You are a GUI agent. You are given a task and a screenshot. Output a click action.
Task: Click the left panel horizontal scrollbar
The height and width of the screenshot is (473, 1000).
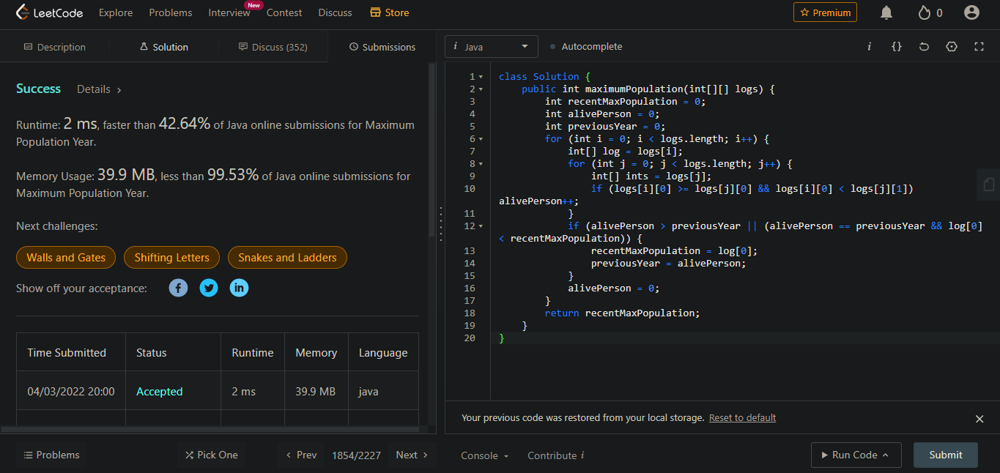coord(210,430)
